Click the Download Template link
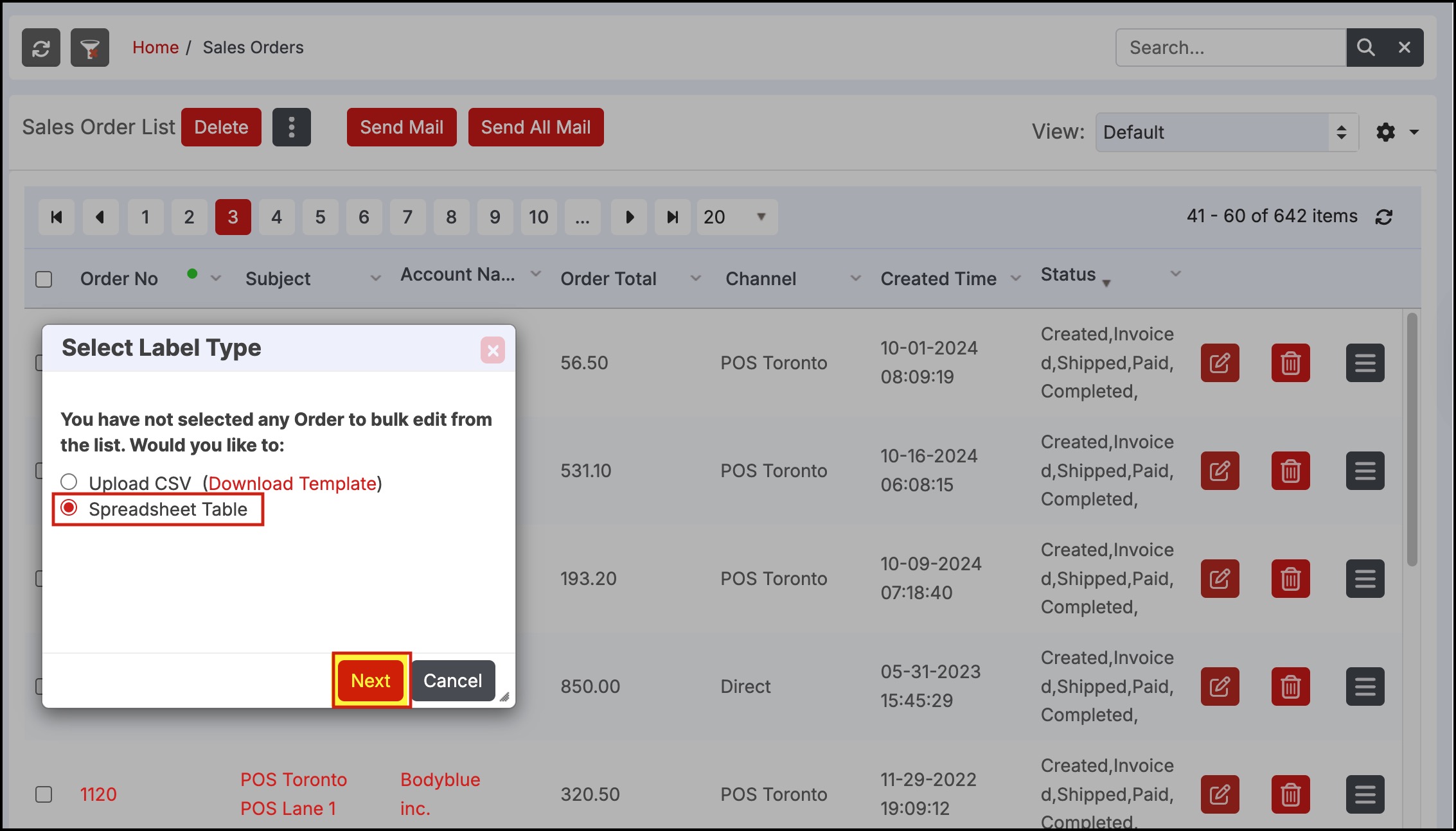This screenshot has width=1456, height=831. click(292, 484)
